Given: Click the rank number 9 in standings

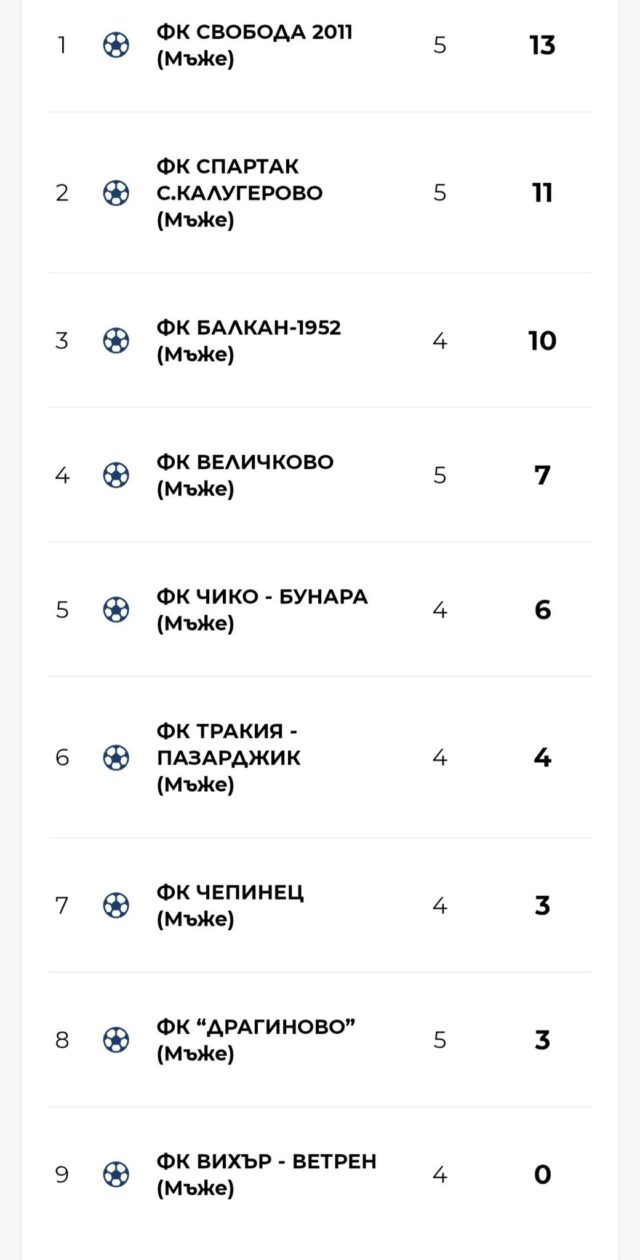Looking at the screenshot, I should click(62, 1174).
